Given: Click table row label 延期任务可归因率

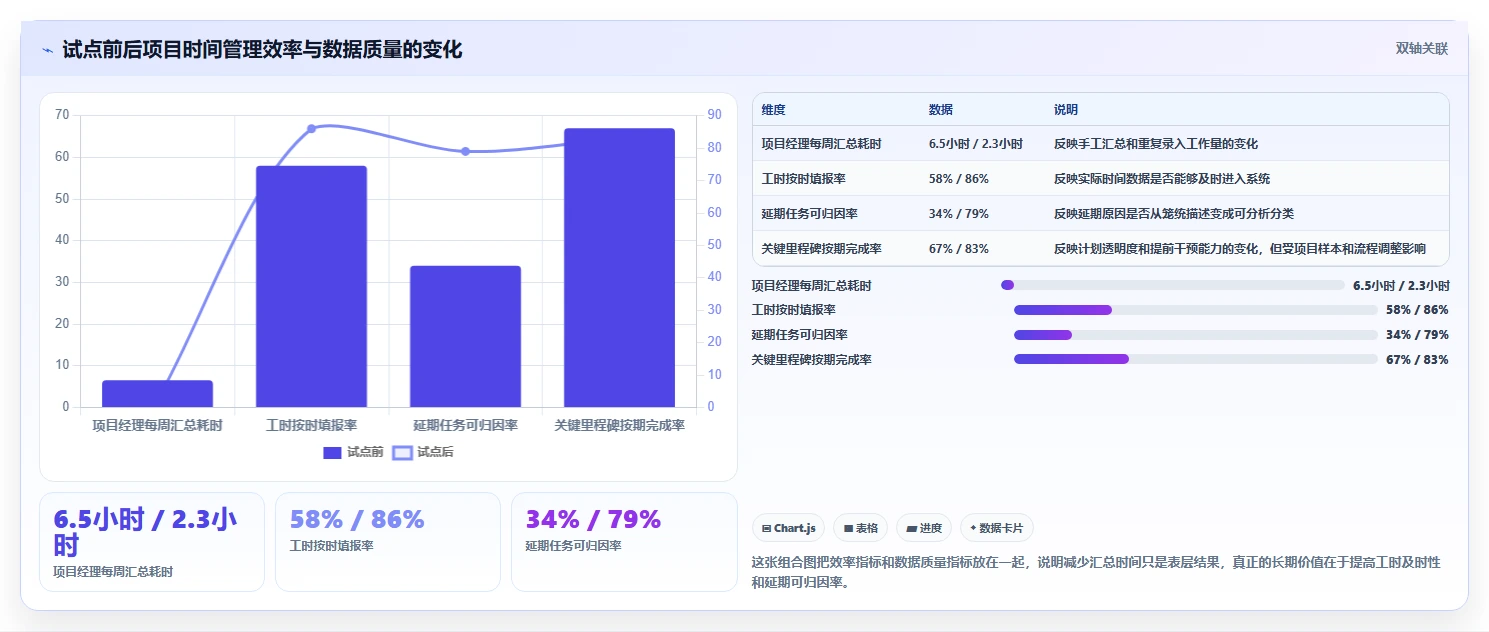Looking at the screenshot, I should tap(809, 214).
